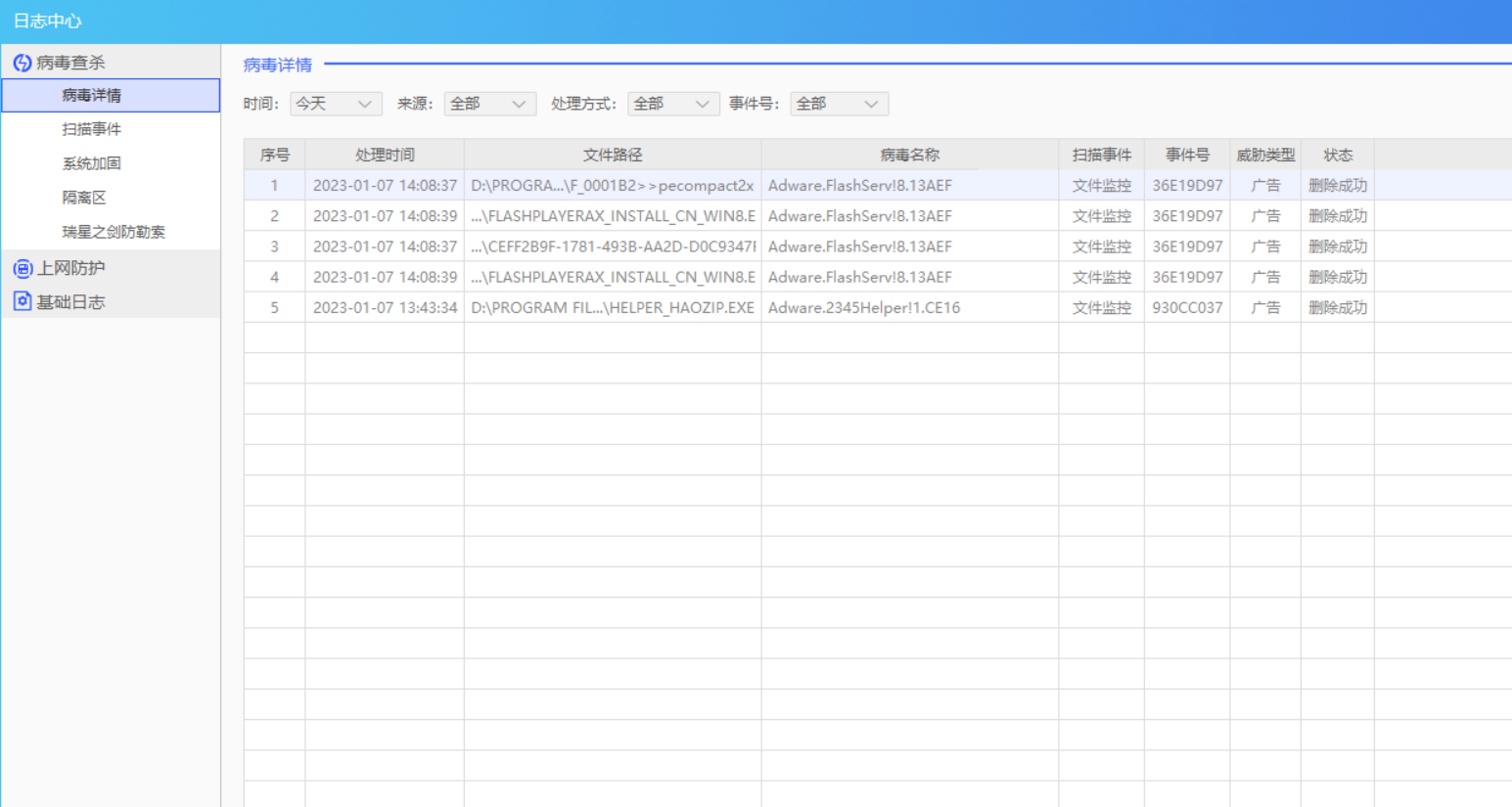Click the 病毒查杀 lightning icon
Viewport: 1512px width, 807px height.
22,63
